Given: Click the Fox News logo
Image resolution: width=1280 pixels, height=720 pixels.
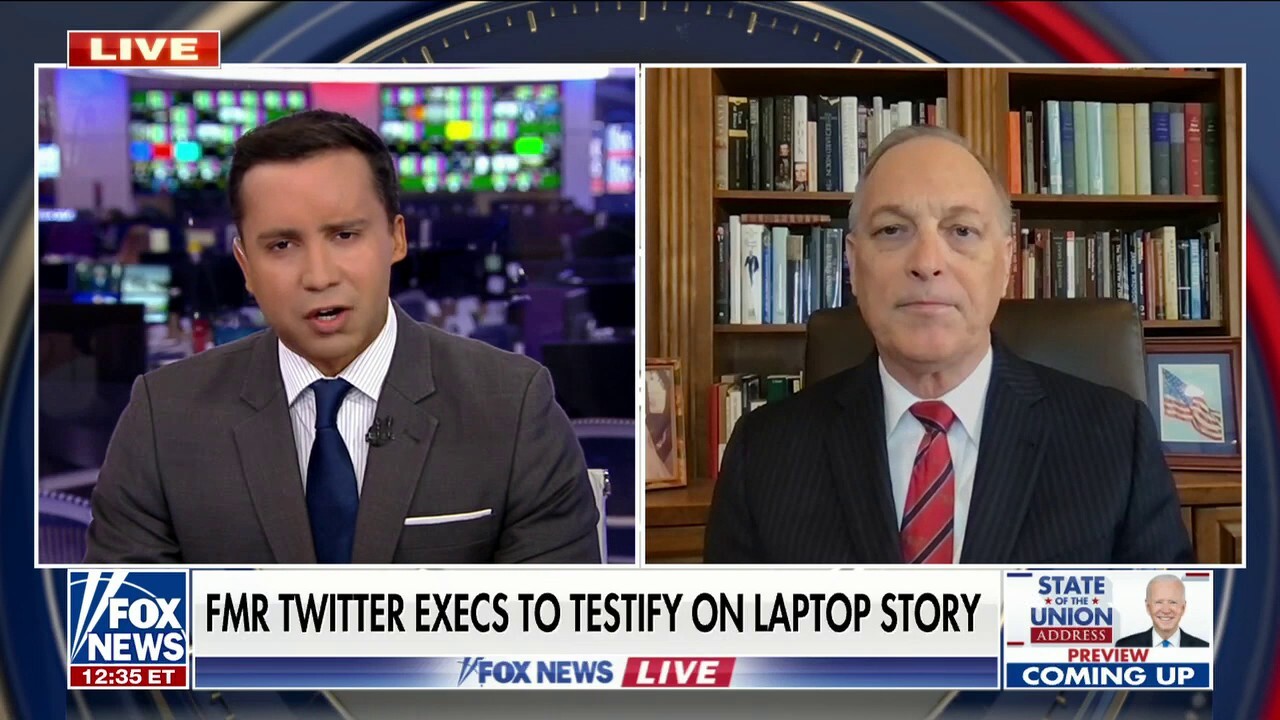Looking at the screenshot, I should pyautogui.click(x=128, y=617).
